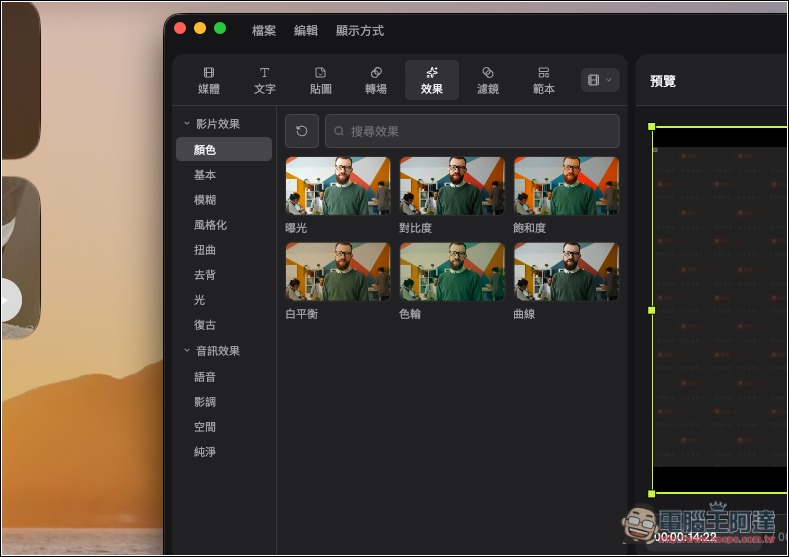The width and height of the screenshot is (789, 557).
Task: Click the top-left preview frame handle
Action: tap(652, 127)
